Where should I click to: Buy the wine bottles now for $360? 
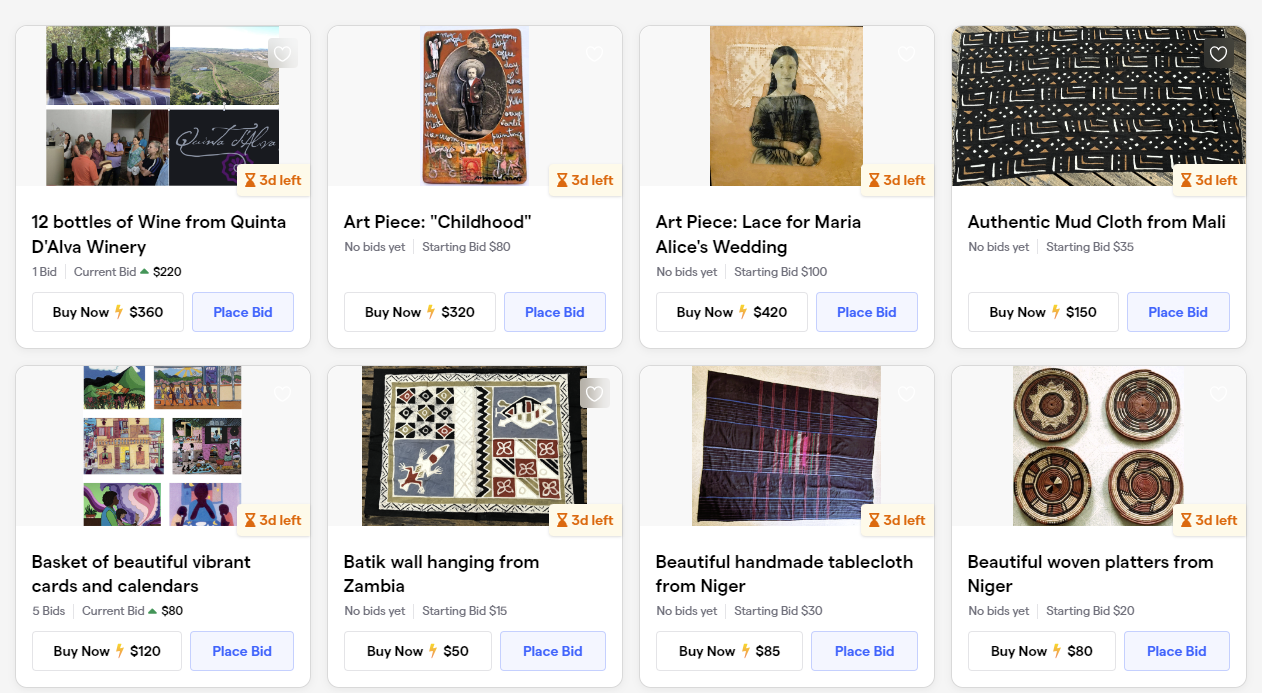click(x=108, y=312)
